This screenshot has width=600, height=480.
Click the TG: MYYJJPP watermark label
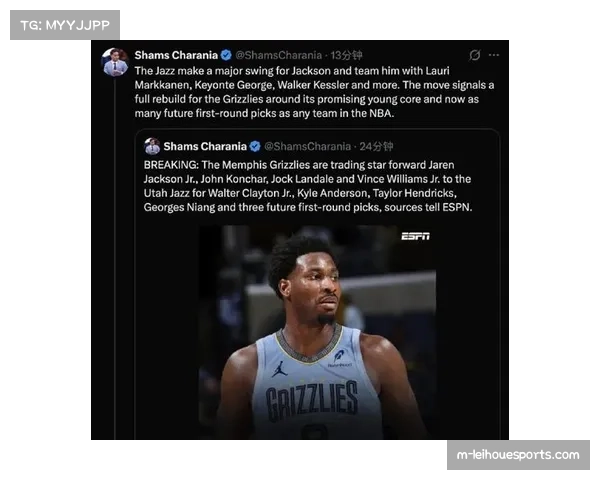click(64, 24)
